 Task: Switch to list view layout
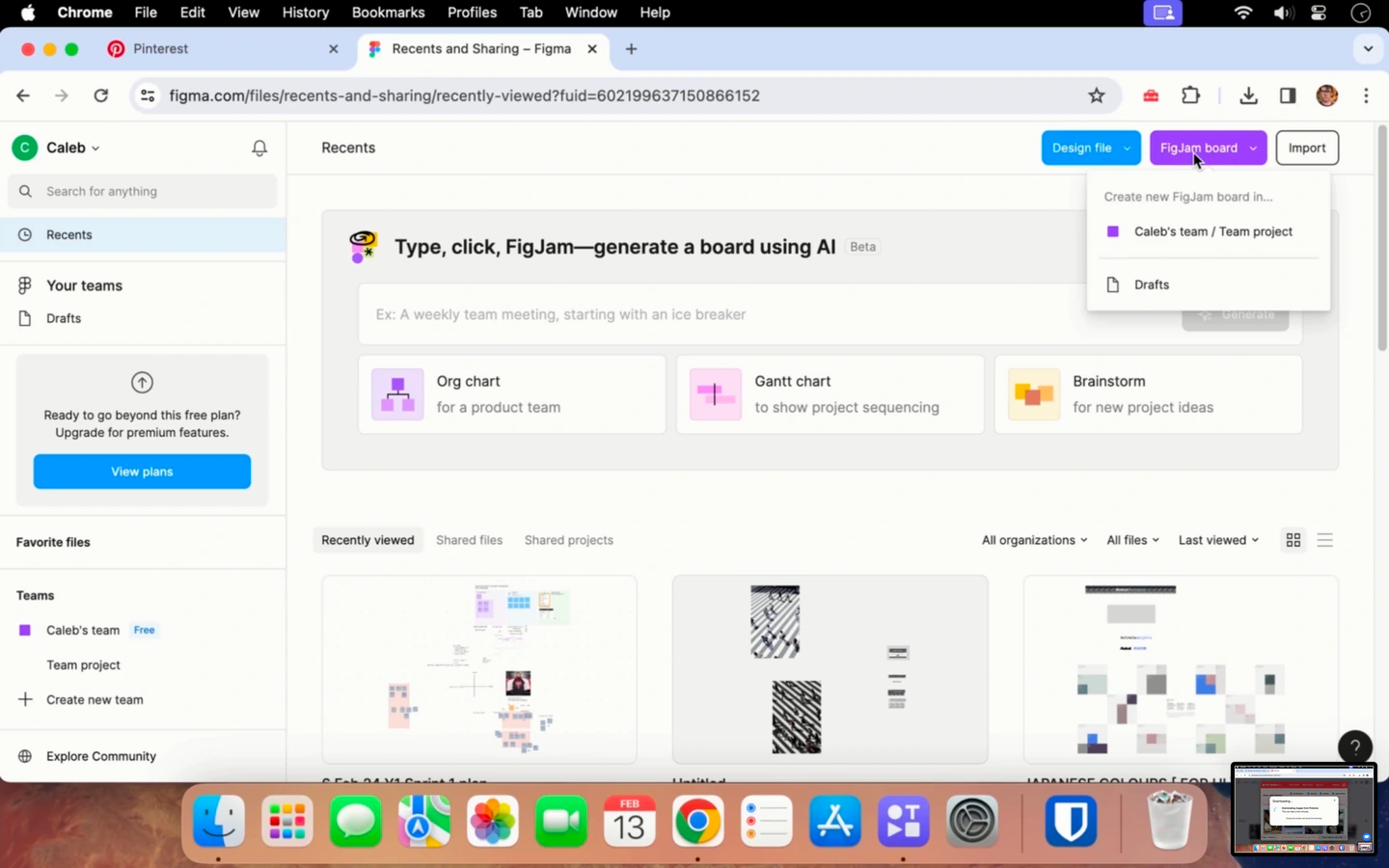tap(1325, 540)
